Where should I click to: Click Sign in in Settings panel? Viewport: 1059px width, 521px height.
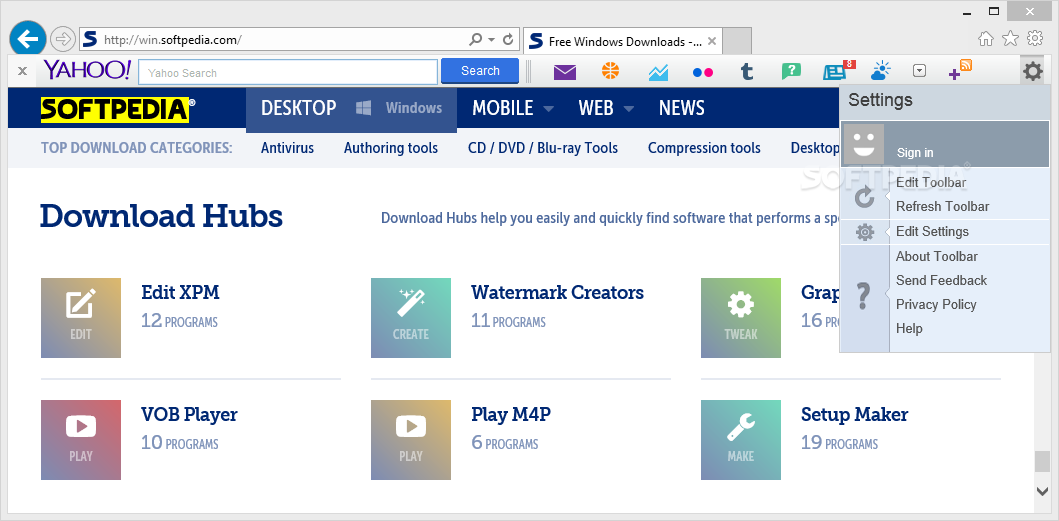(x=915, y=153)
